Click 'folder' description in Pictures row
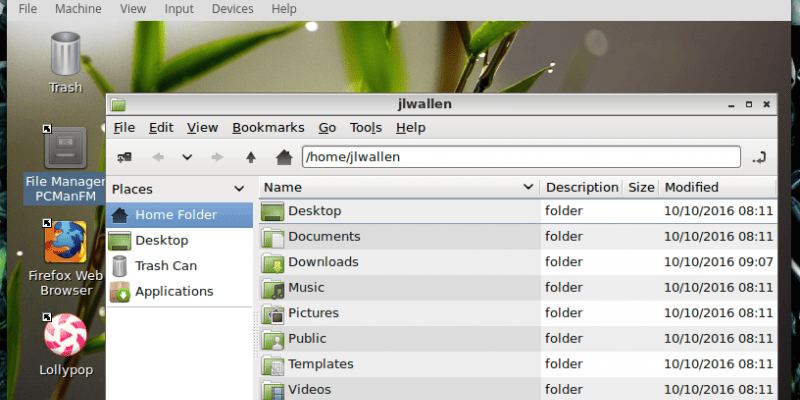The width and height of the screenshot is (800, 400). [x=564, y=313]
